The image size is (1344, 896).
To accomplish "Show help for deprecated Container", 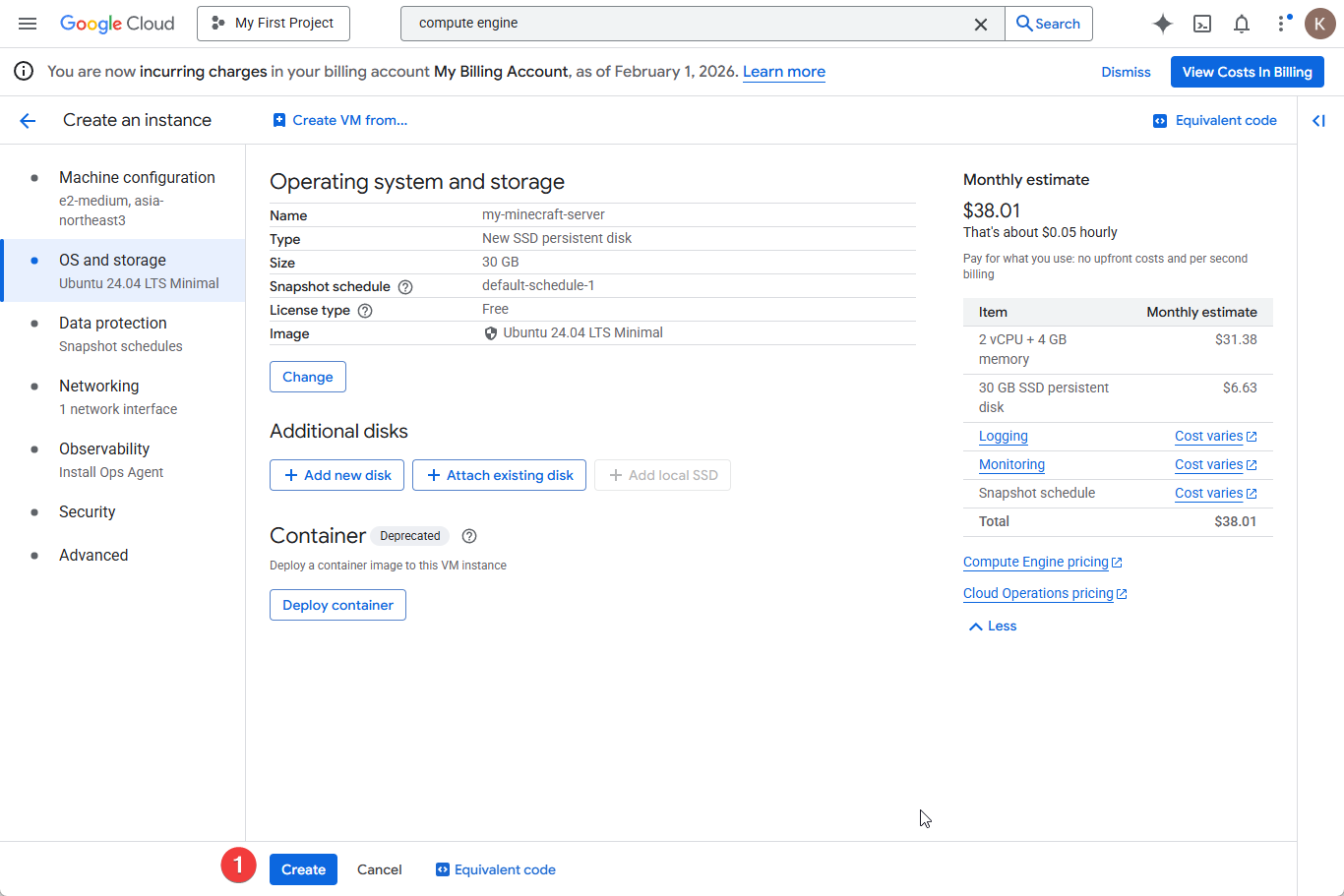I will click(469, 536).
